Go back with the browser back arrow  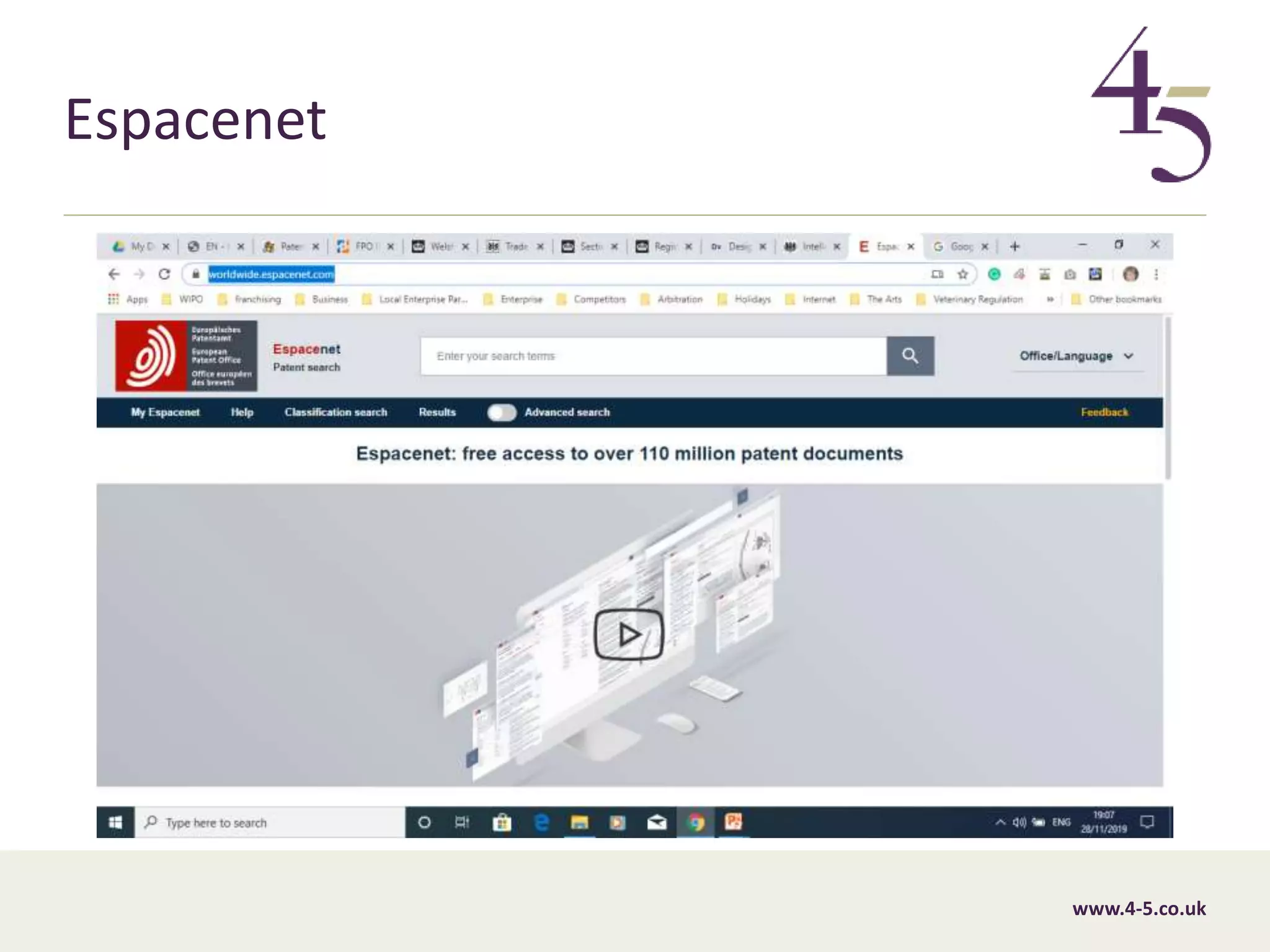coord(114,274)
